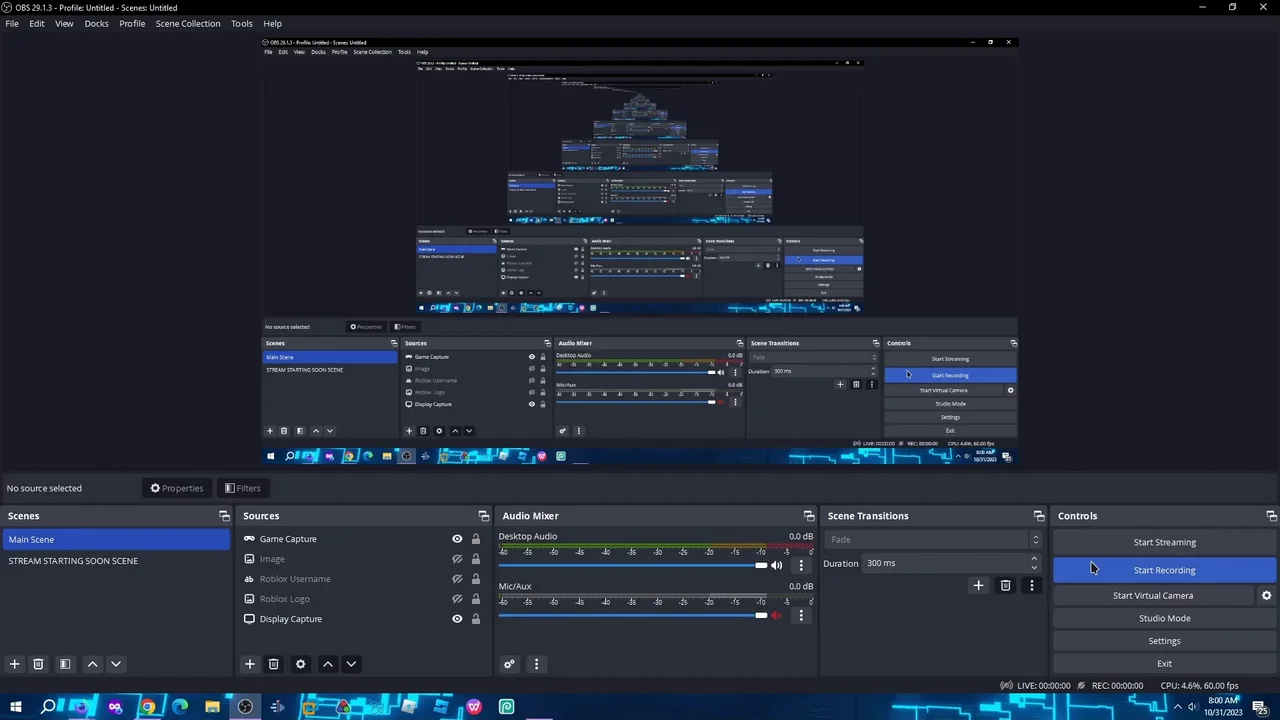The width and height of the screenshot is (1280, 720).
Task: Hide the Game Capture source
Action: pos(457,539)
